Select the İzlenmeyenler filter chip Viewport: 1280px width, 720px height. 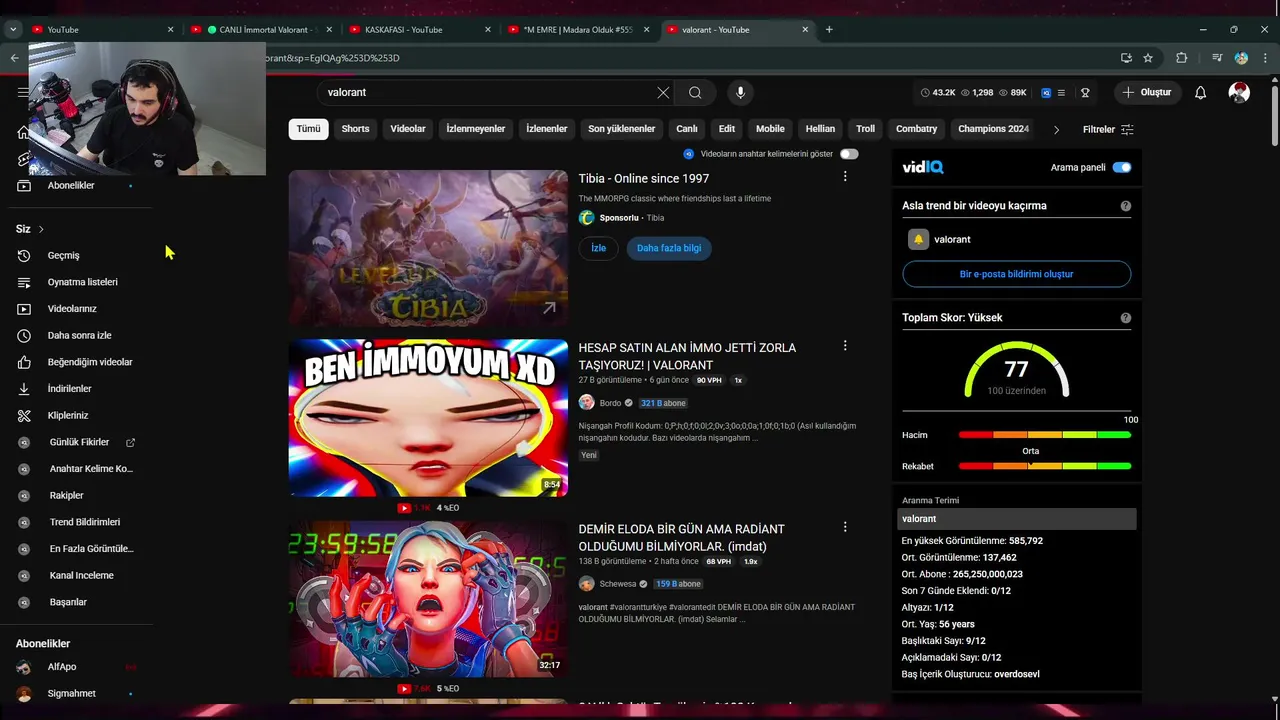click(x=475, y=129)
